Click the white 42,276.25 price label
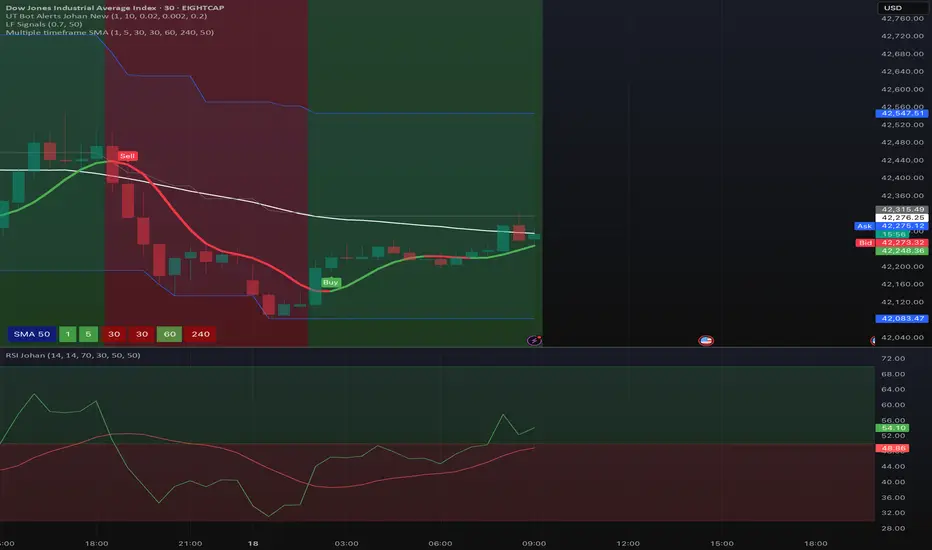 pyautogui.click(x=902, y=218)
